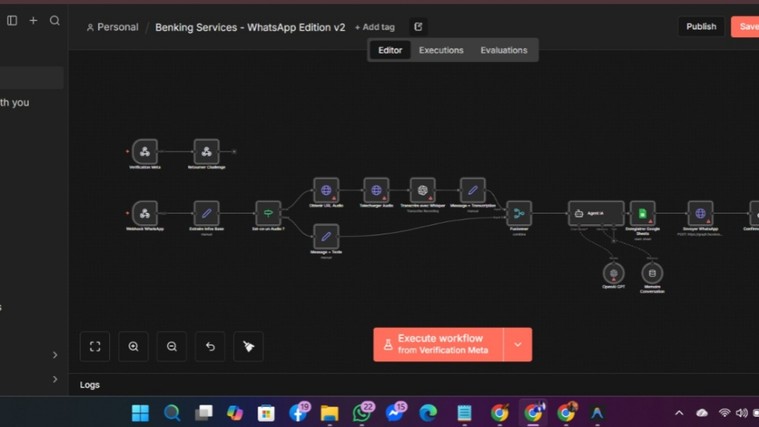This screenshot has width=759, height=427.
Task: Open Copilot from the taskbar
Action: (235, 413)
